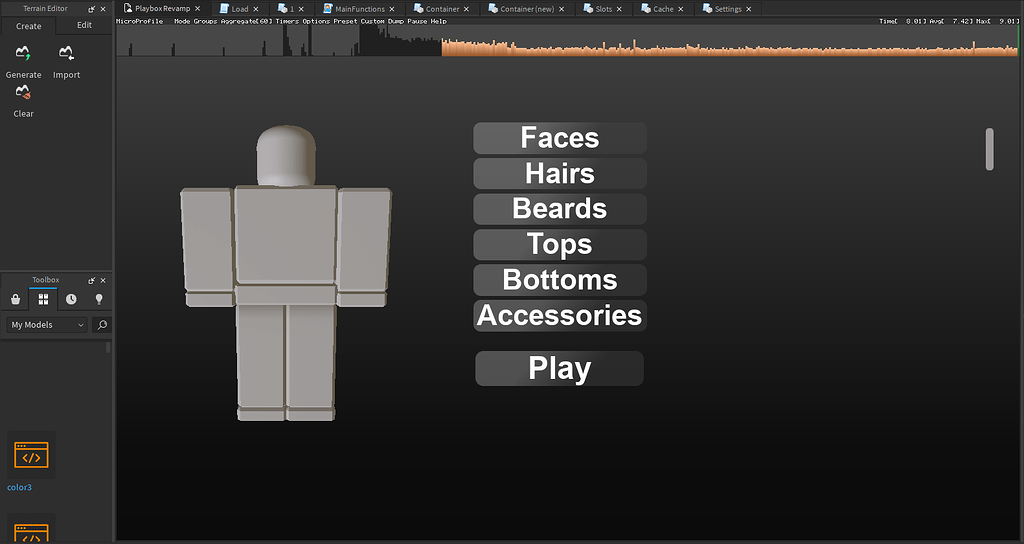Open the Toolbox Marketplace shopping bag tab
1024x544 pixels.
pyautogui.click(x=15, y=299)
